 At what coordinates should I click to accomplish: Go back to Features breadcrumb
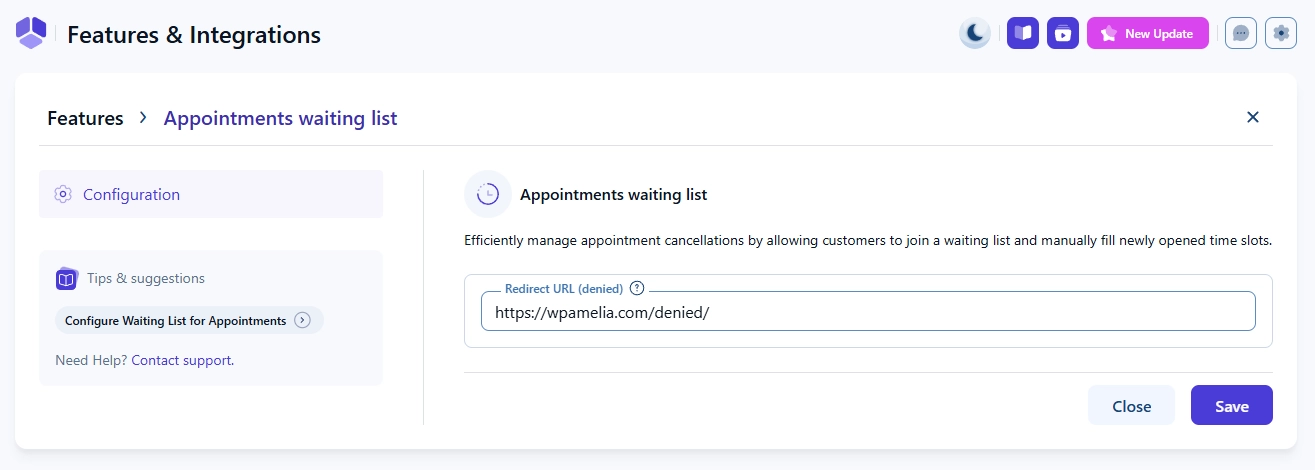[85, 118]
